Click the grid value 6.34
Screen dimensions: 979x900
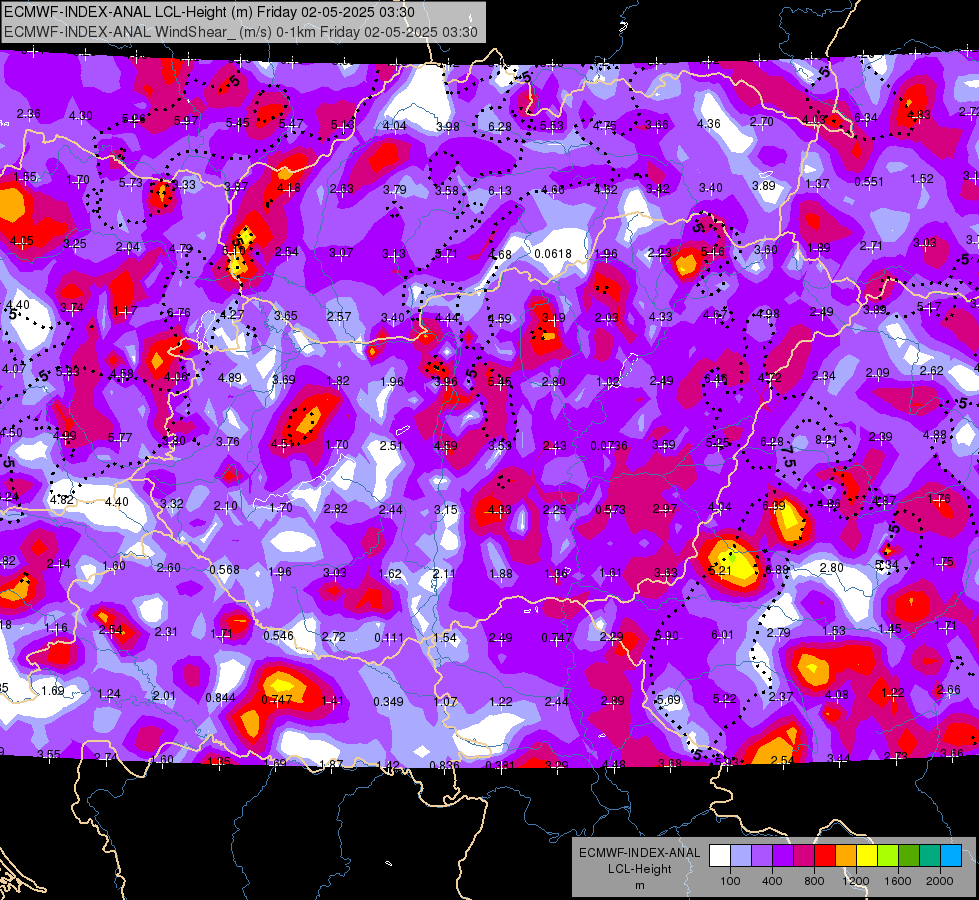866,118
